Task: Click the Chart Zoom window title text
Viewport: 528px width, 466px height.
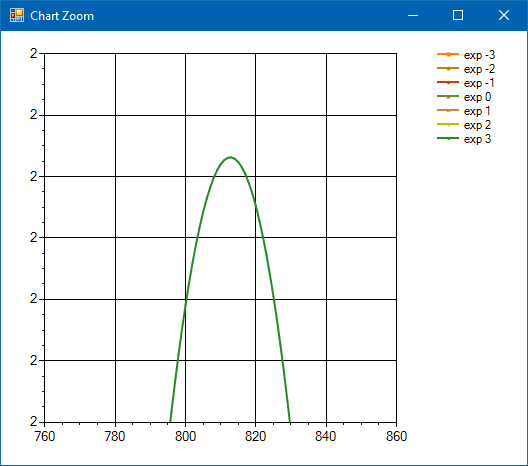Action: tap(62, 16)
